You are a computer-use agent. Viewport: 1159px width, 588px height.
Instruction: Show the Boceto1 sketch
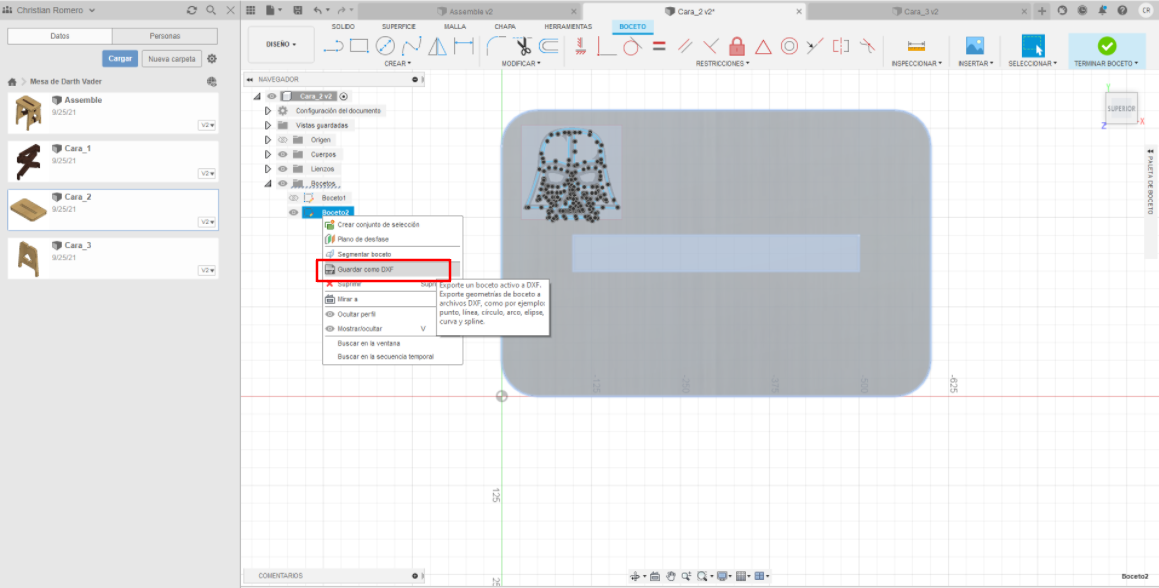(x=293, y=198)
